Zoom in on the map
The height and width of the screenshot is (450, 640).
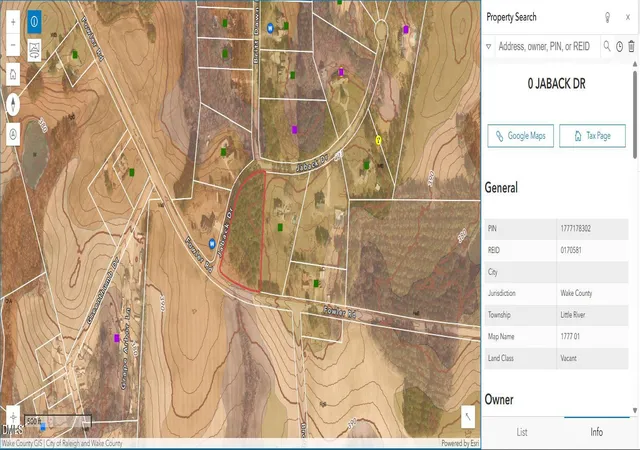coord(13,22)
